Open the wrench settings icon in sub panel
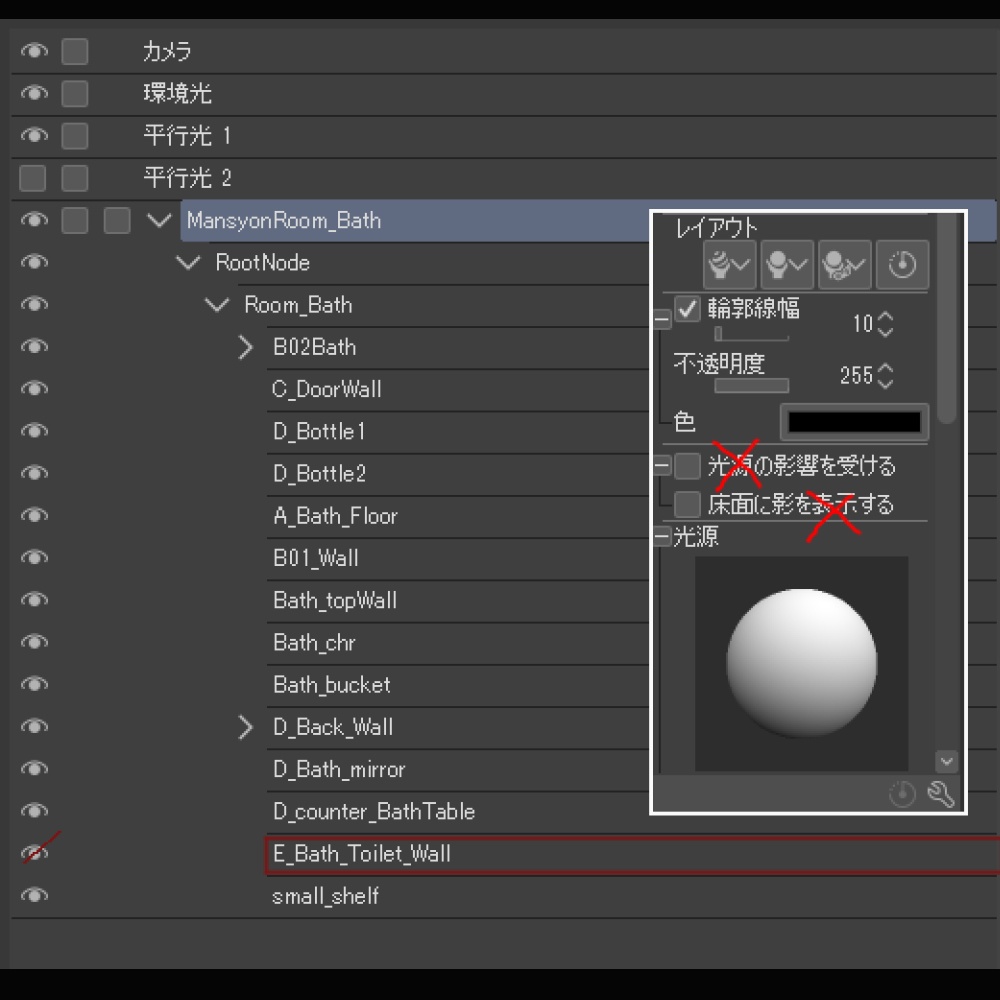The width and height of the screenshot is (1000, 1000). point(941,794)
